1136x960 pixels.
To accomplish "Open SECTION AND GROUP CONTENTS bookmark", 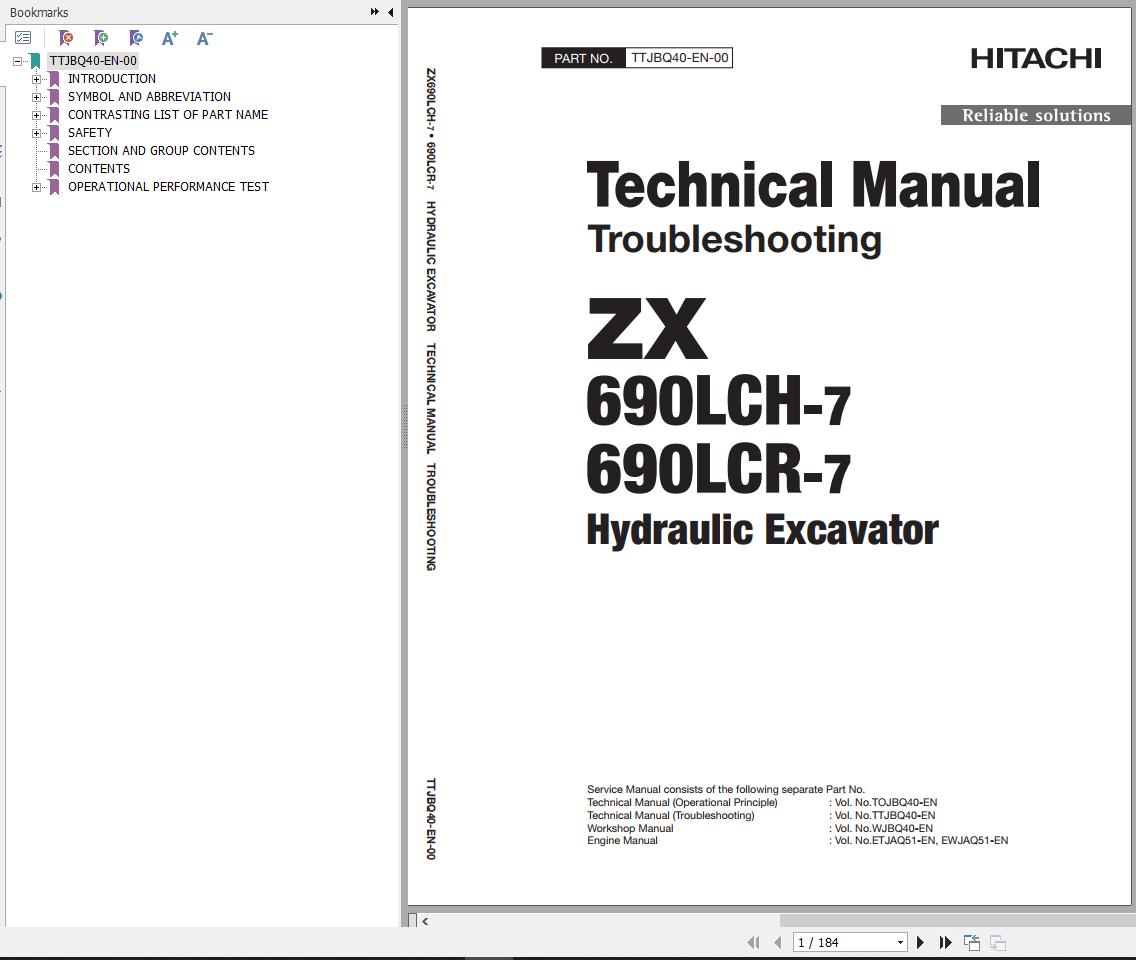I will pos(162,151).
